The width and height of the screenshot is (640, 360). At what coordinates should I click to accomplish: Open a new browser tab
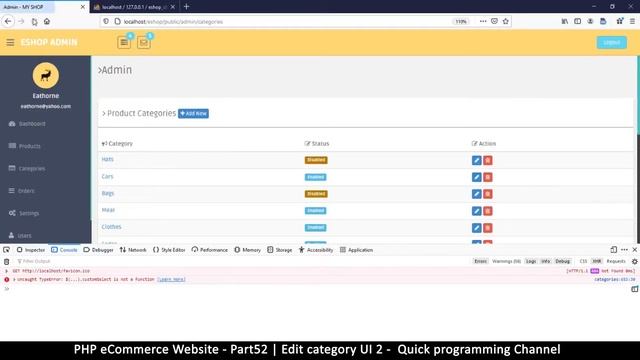coord(187,7)
